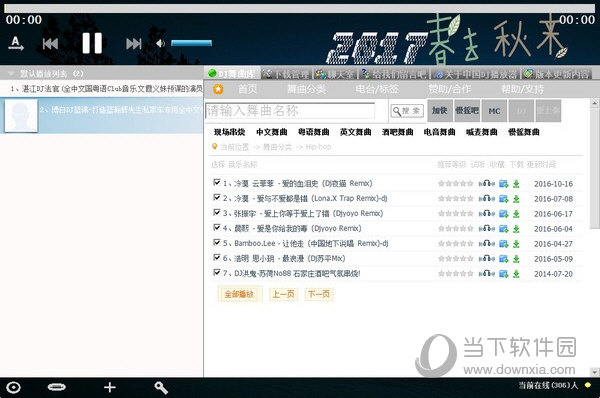Viewport: 600px width, 398px height.
Task: Click the minus remove icon in bottom bar
Action: point(57,387)
